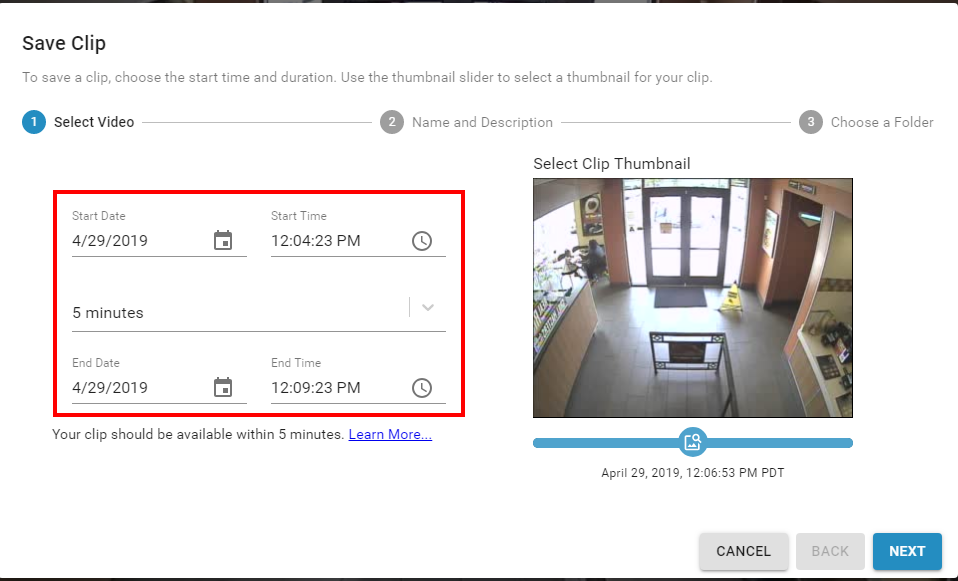Open the Start Date calendar picker icon
Viewport: 958px width, 581px height.
[x=223, y=241]
